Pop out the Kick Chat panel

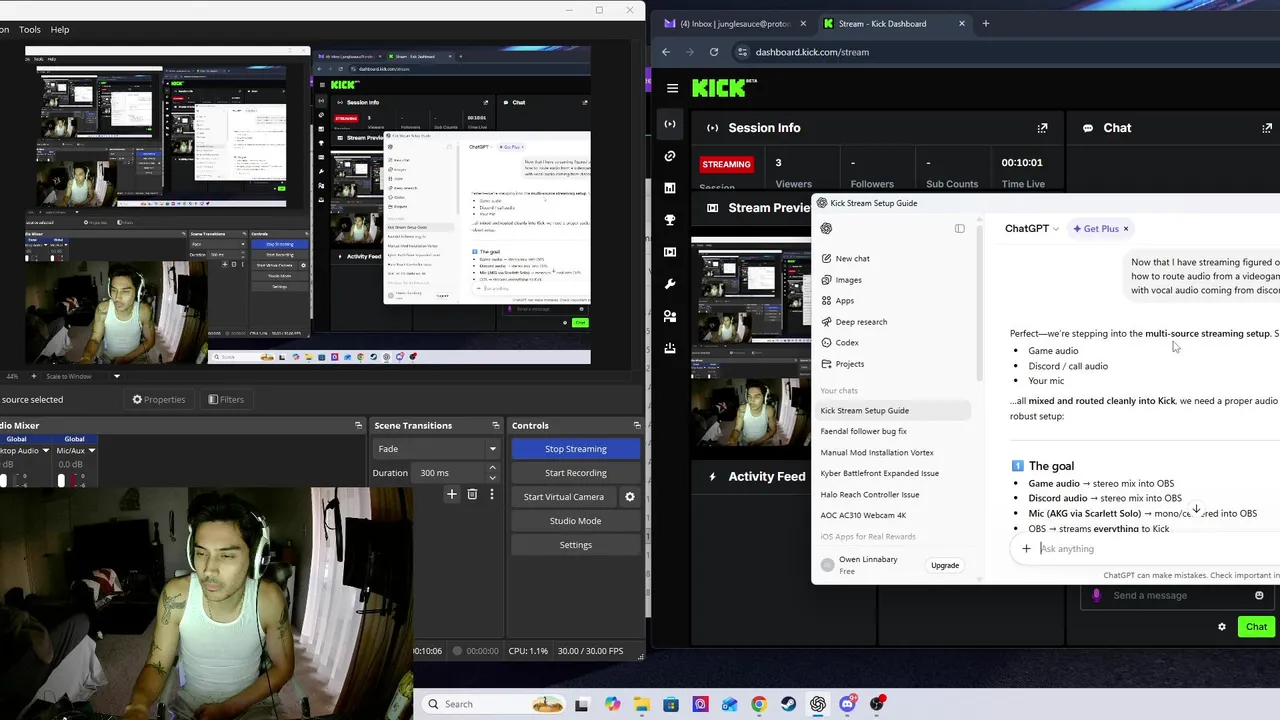pos(1267,128)
